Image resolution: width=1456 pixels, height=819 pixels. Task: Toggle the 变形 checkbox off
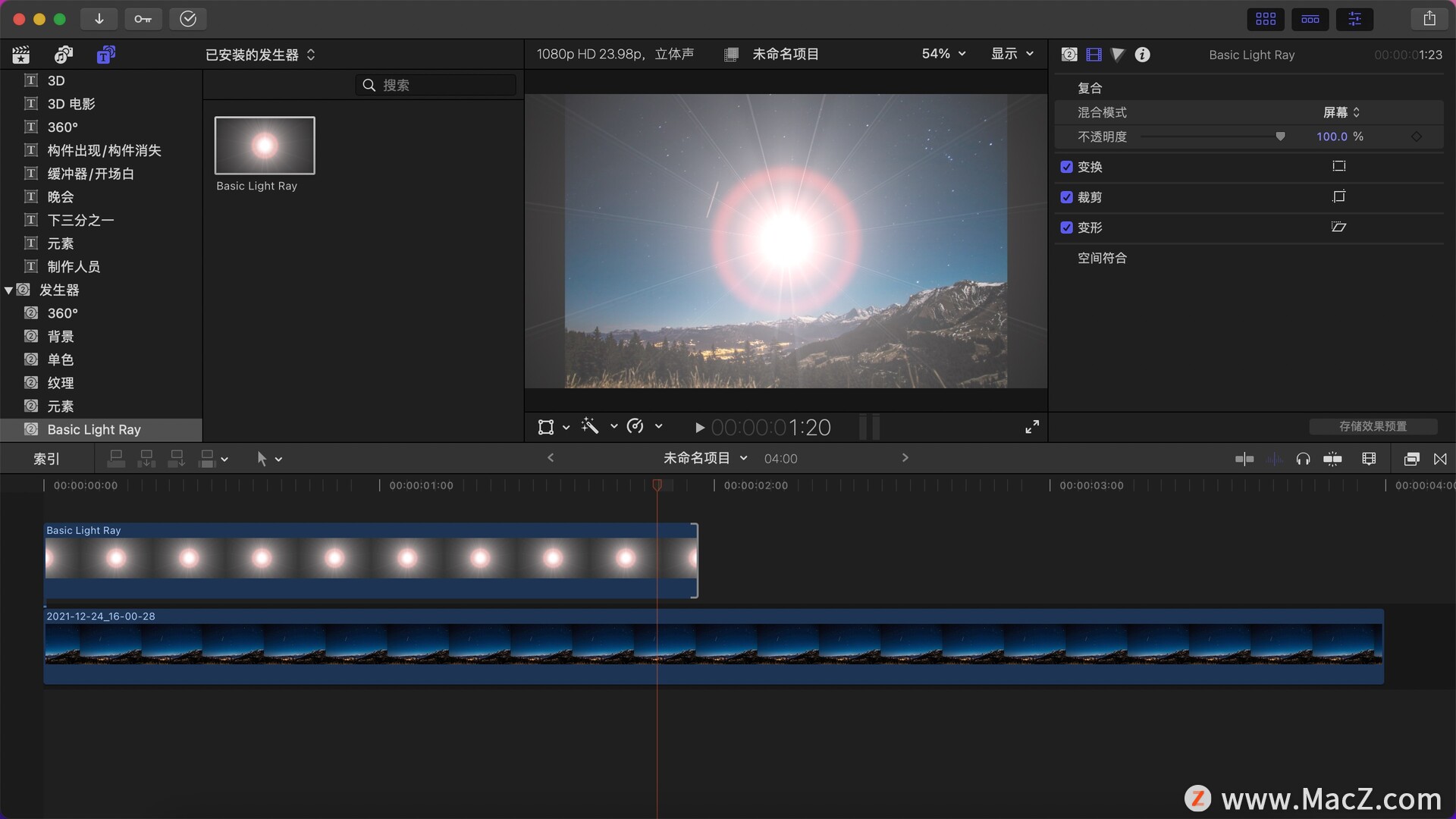pyautogui.click(x=1066, y=227)
